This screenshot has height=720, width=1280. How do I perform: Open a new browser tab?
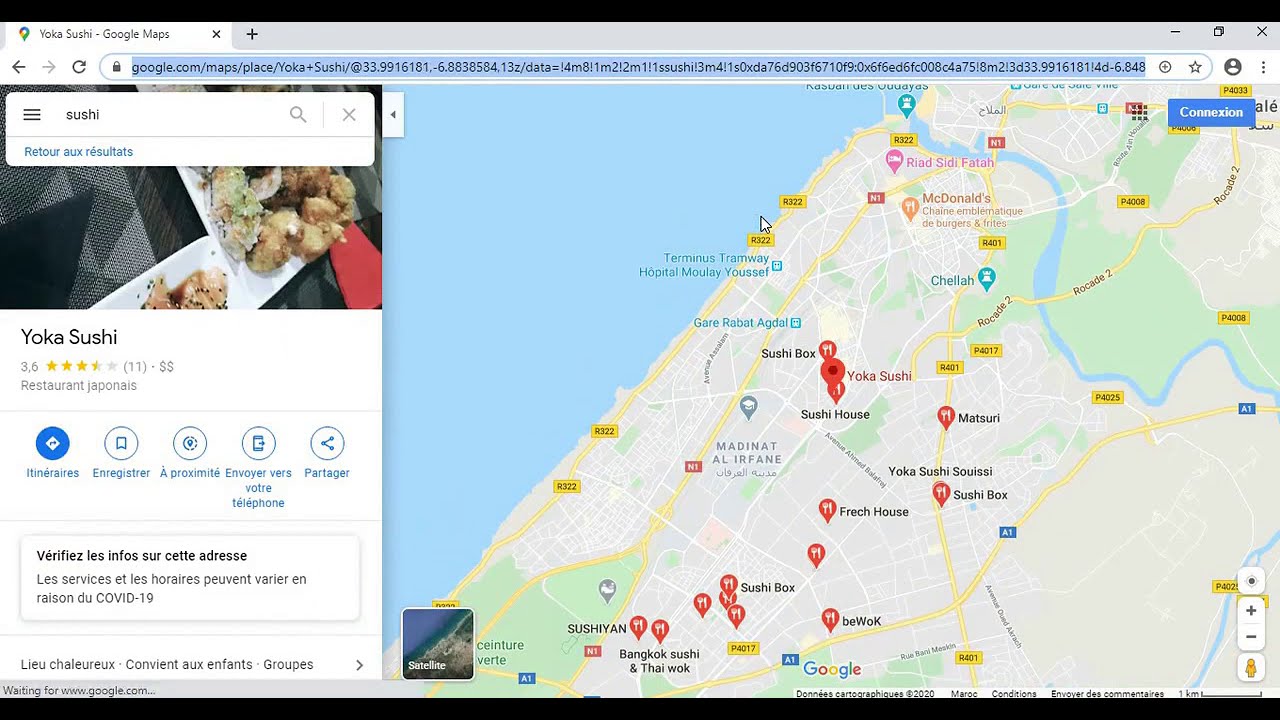click(x=252, y=34)
